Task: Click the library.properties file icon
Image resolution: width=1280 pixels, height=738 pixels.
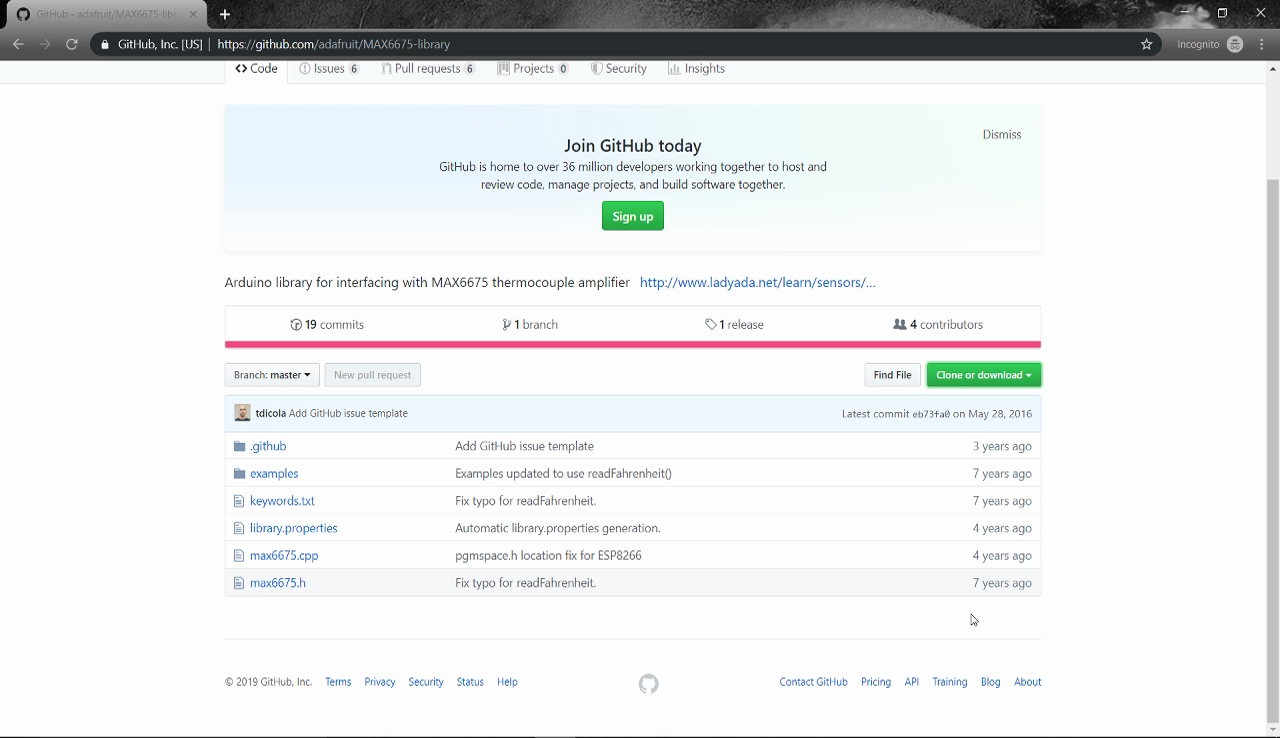Action: (x=239, y=528)
